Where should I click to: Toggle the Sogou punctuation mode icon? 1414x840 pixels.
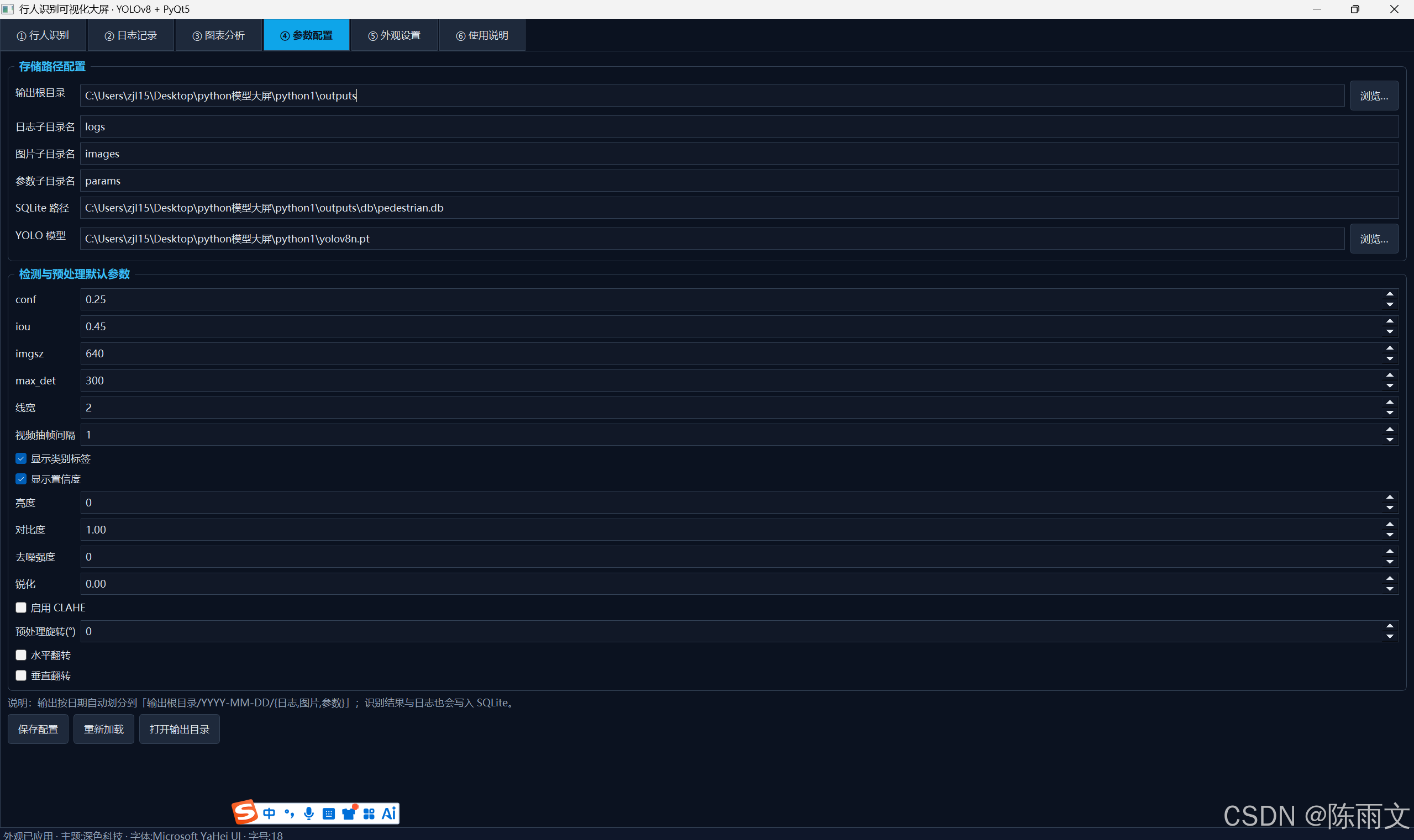pyautogui.click(x=290, y=813)
